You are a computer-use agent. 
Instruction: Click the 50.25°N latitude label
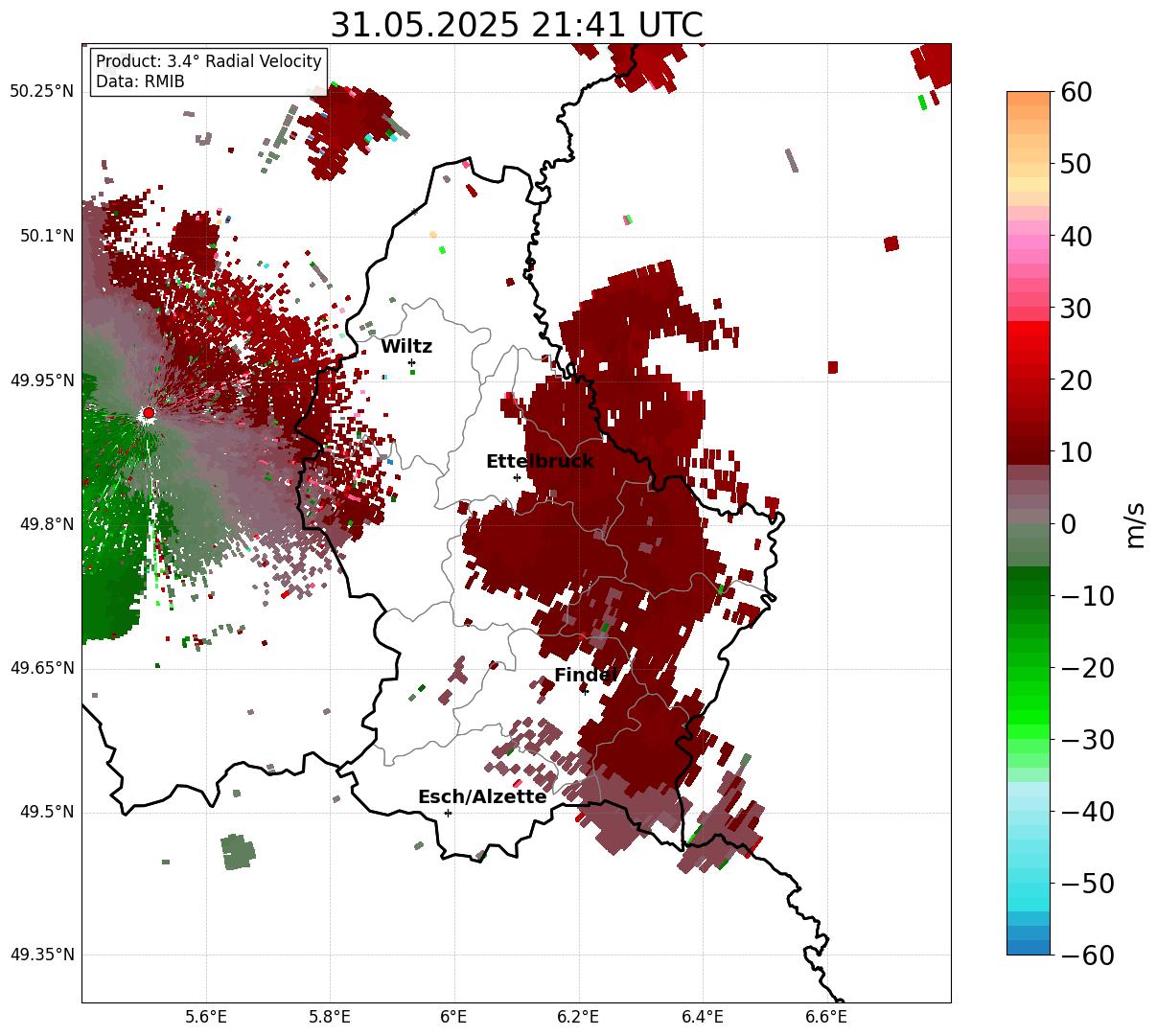click(x=42, y=91)
